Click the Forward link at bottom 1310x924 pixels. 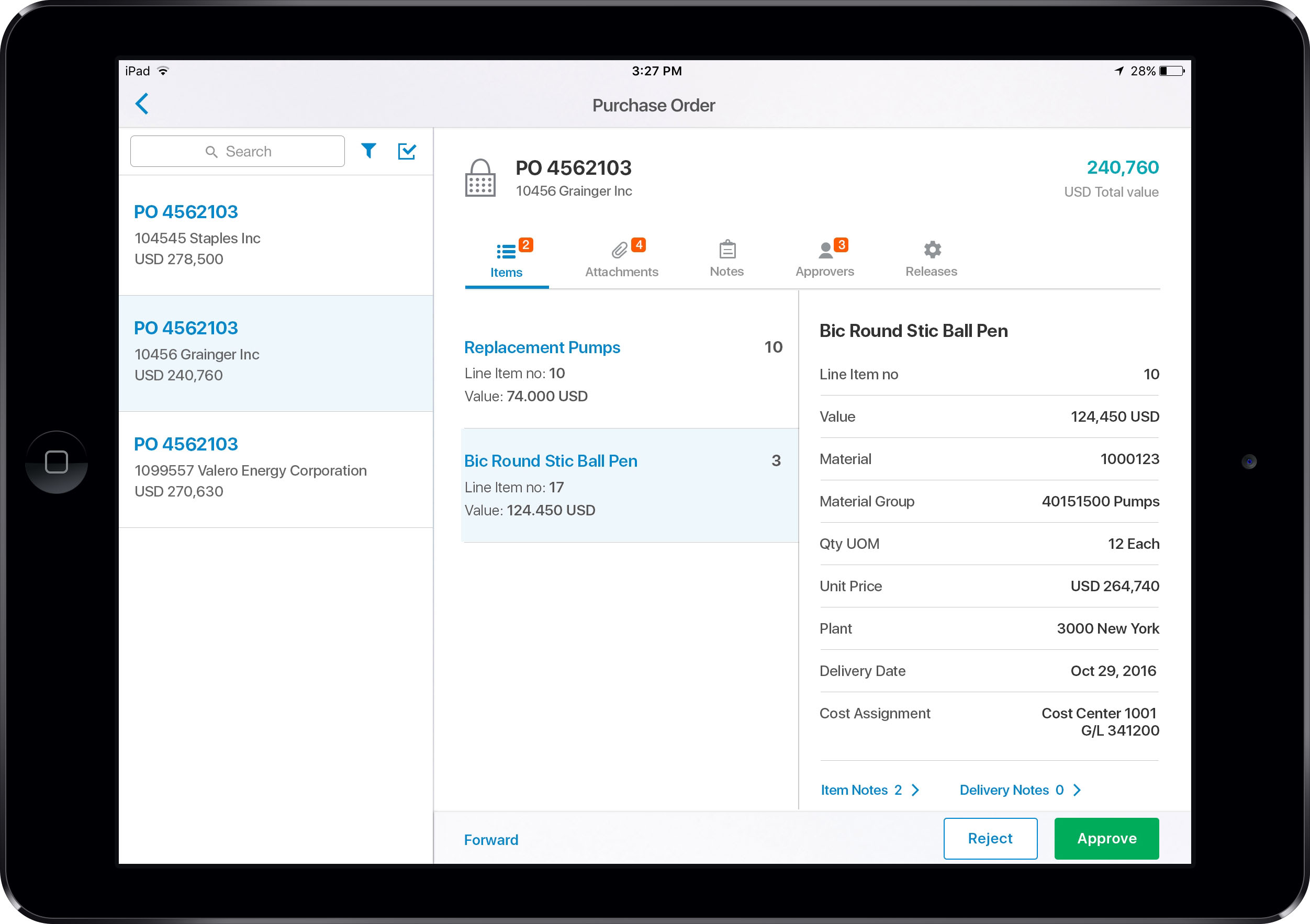(x=491, y=838)
